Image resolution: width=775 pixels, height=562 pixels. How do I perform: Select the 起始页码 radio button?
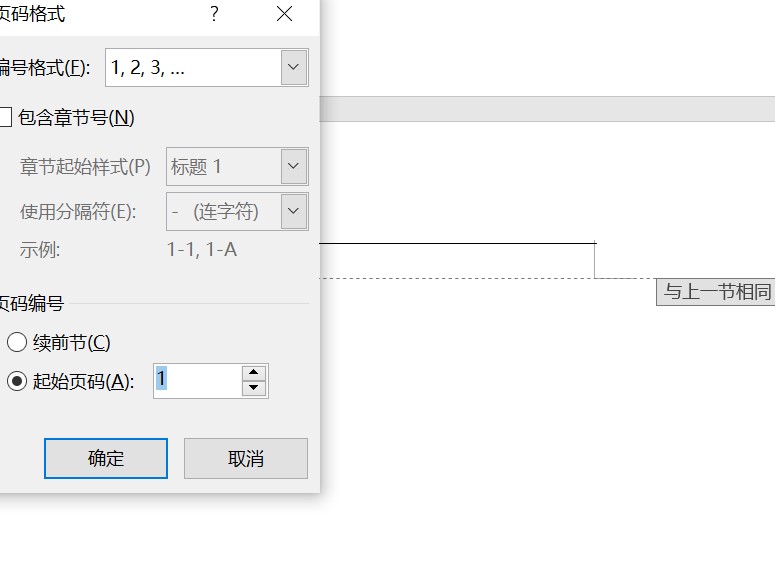pyautogui.click(x=17, y=381)
